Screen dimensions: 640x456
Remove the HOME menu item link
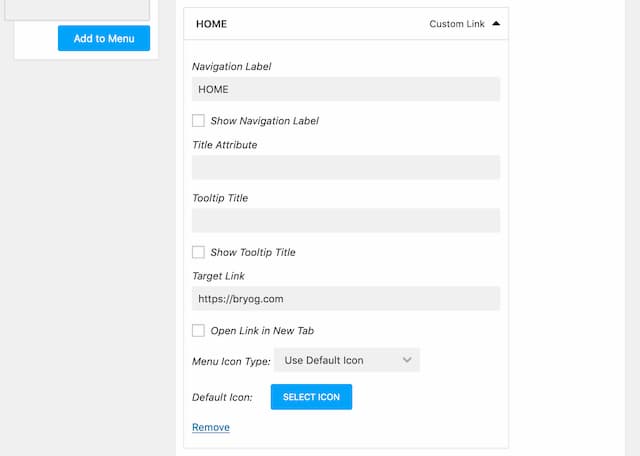tap(211, 427)
